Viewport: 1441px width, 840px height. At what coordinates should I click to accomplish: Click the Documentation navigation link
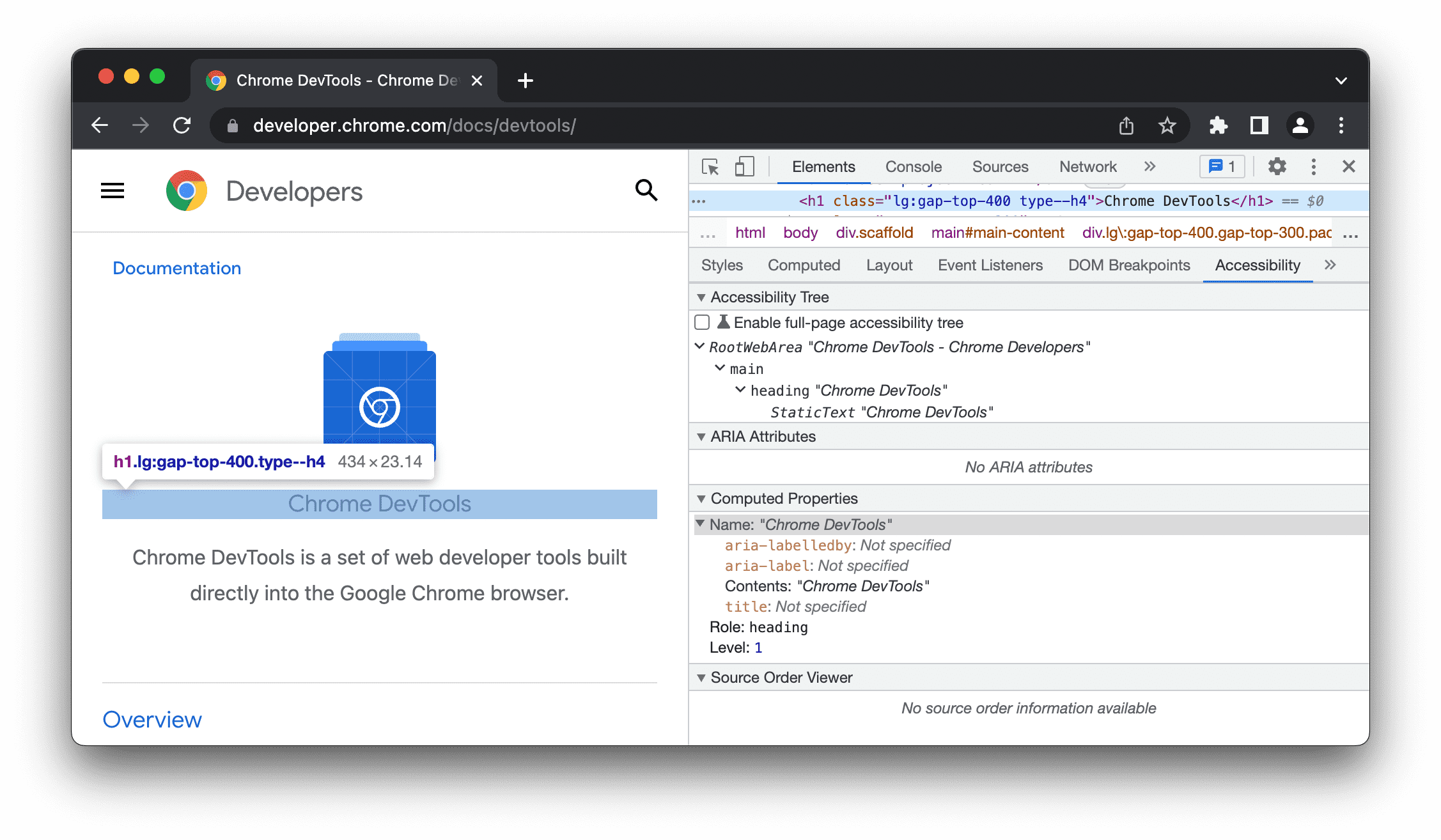point(177,267)
